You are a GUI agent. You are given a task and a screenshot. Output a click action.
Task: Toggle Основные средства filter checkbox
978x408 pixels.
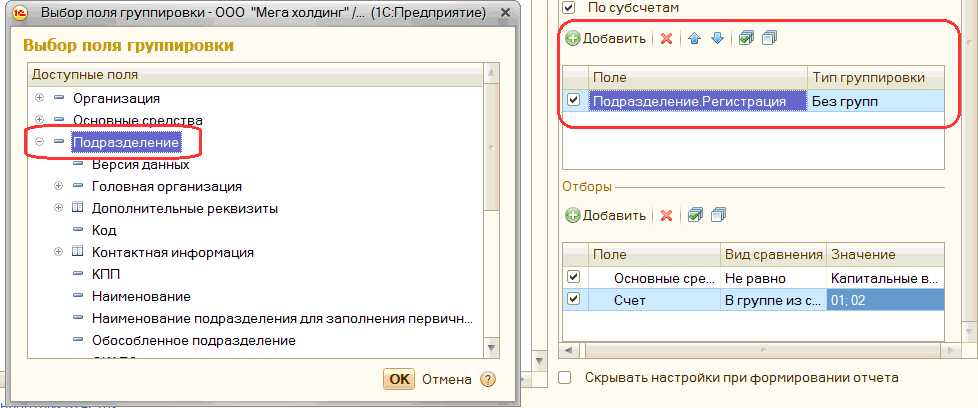coord(574,276)
